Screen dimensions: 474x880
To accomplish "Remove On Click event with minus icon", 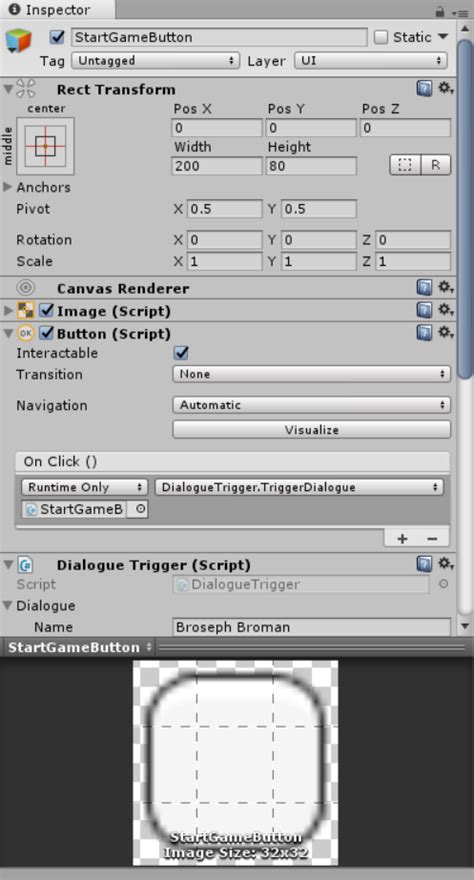I will click(x=432, y=539).
